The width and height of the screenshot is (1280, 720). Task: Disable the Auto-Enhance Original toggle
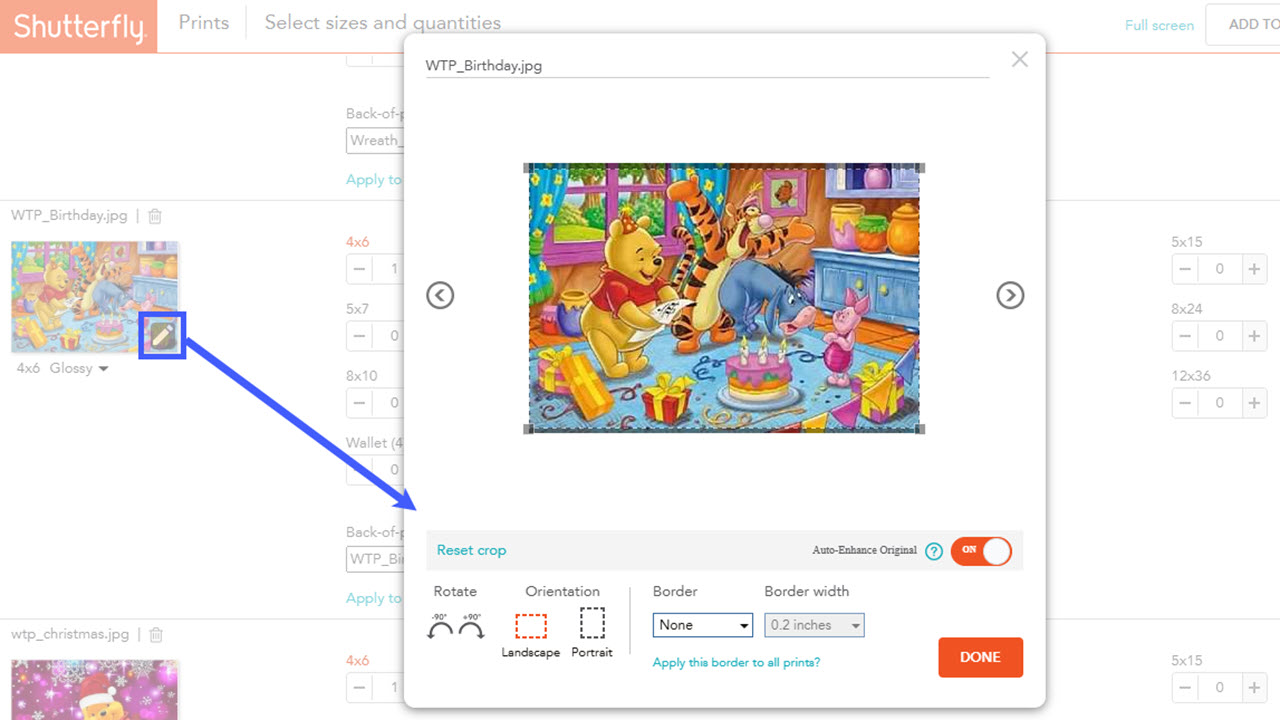click(x=981, y=551)
